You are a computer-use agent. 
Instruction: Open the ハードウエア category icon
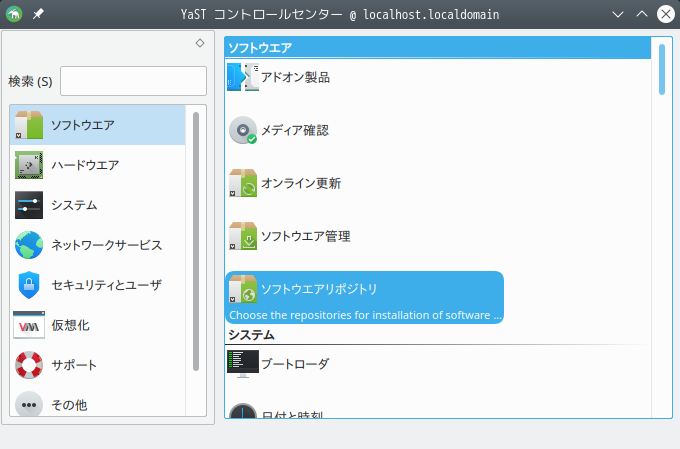click(x=29, y=165)
